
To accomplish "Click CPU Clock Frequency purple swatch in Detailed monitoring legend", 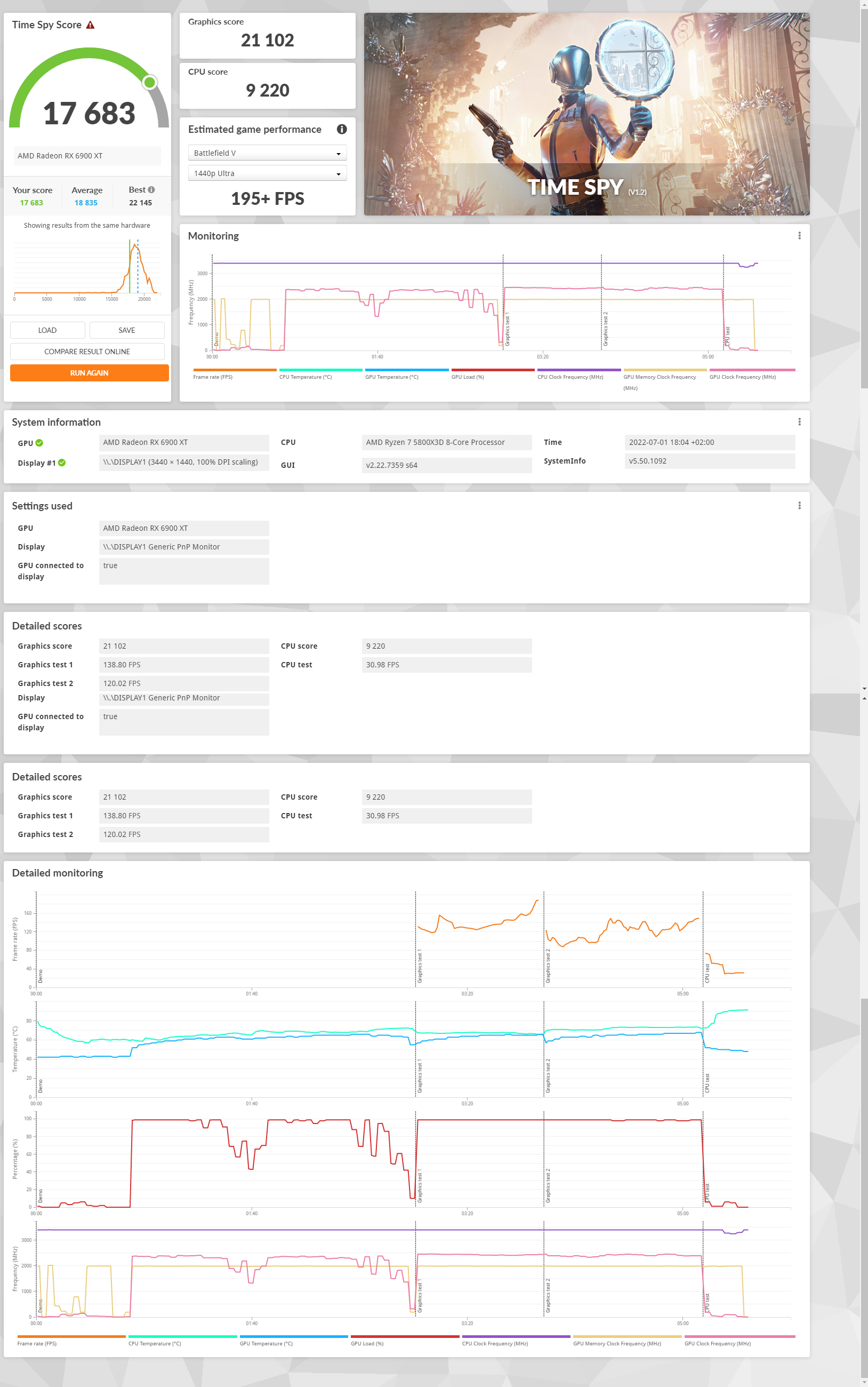I will pos(516,1336).
